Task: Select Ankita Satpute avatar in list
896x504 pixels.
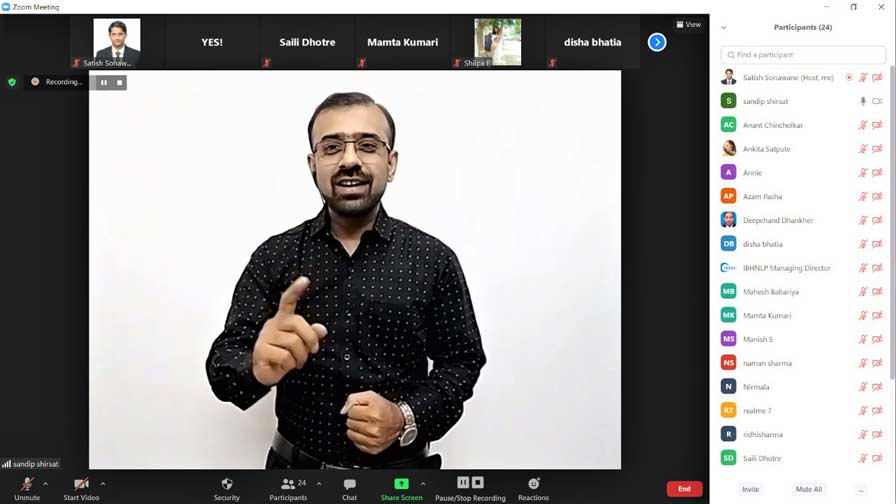Action: point(729,149)
